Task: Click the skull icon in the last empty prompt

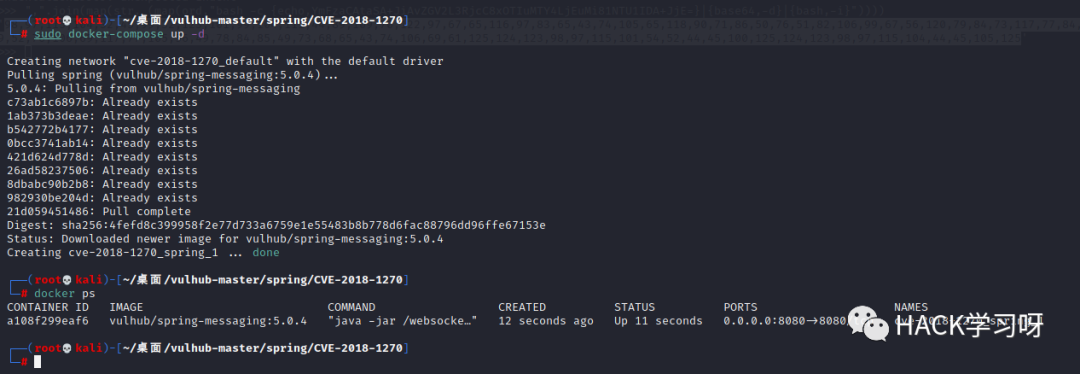Action: click(x=67, y=349)
